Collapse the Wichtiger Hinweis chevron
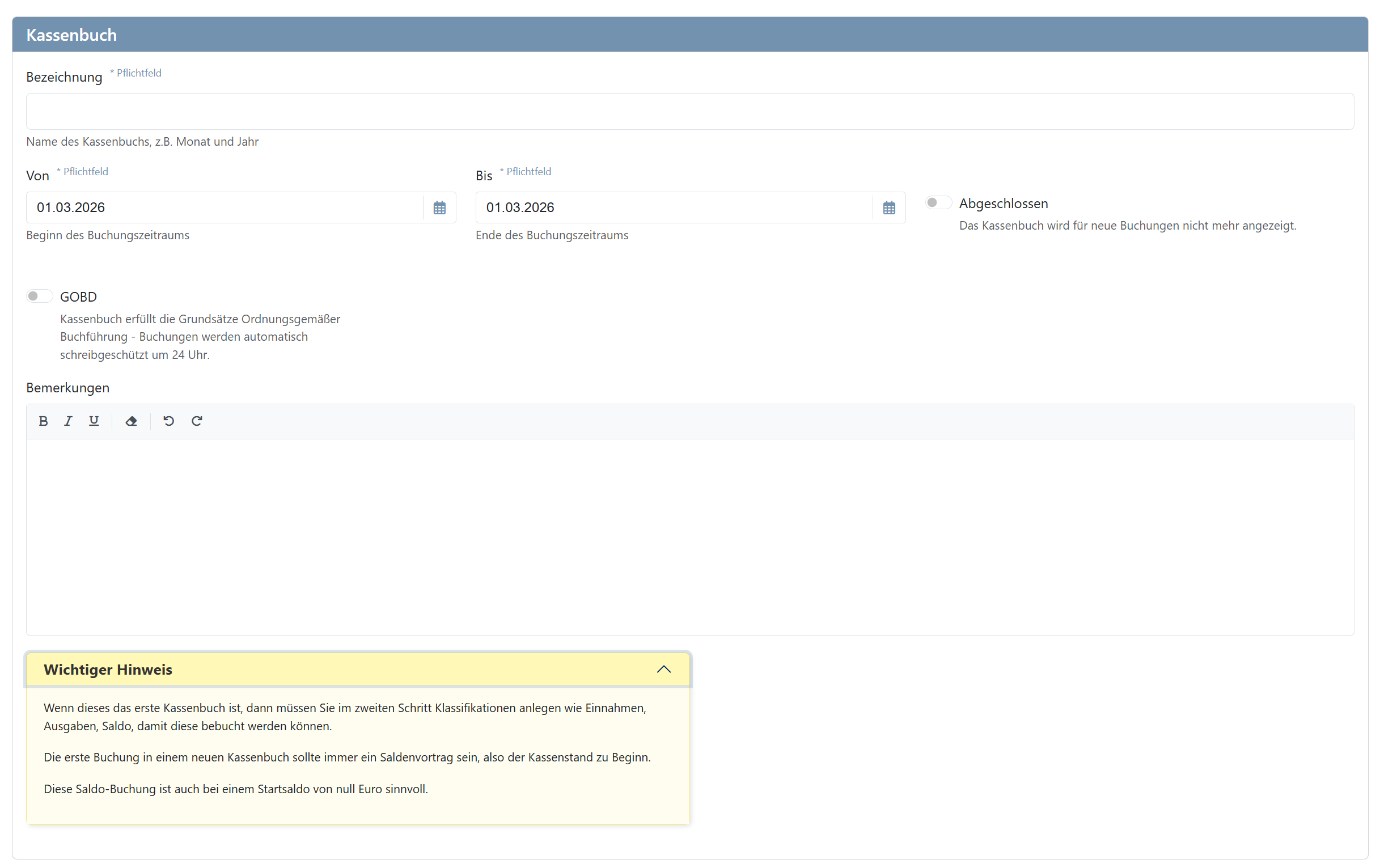The image size is (1380, 868). point(664,669)
